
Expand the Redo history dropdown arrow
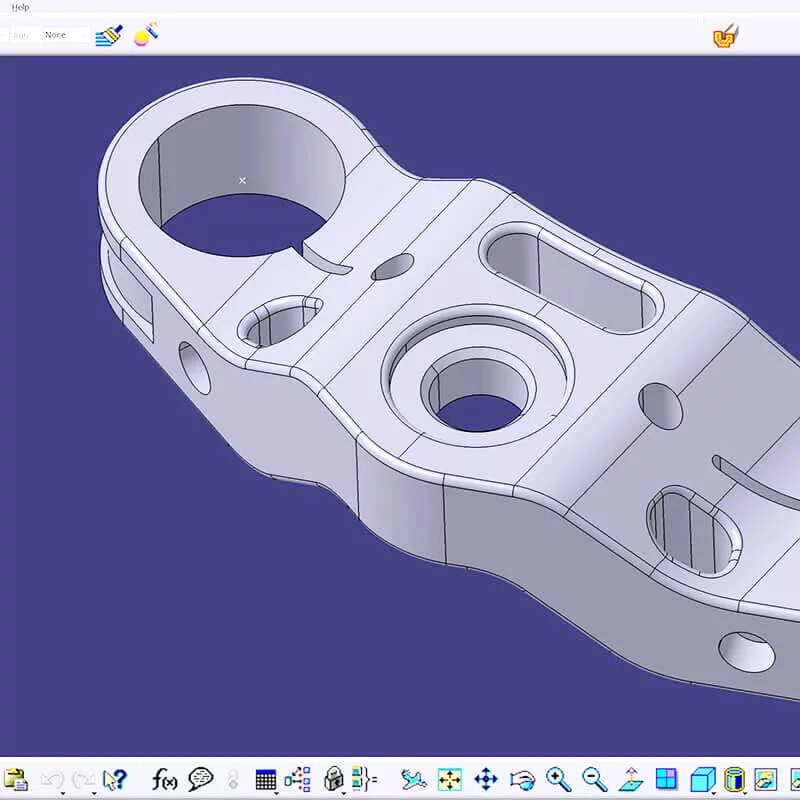pos(94,793)
